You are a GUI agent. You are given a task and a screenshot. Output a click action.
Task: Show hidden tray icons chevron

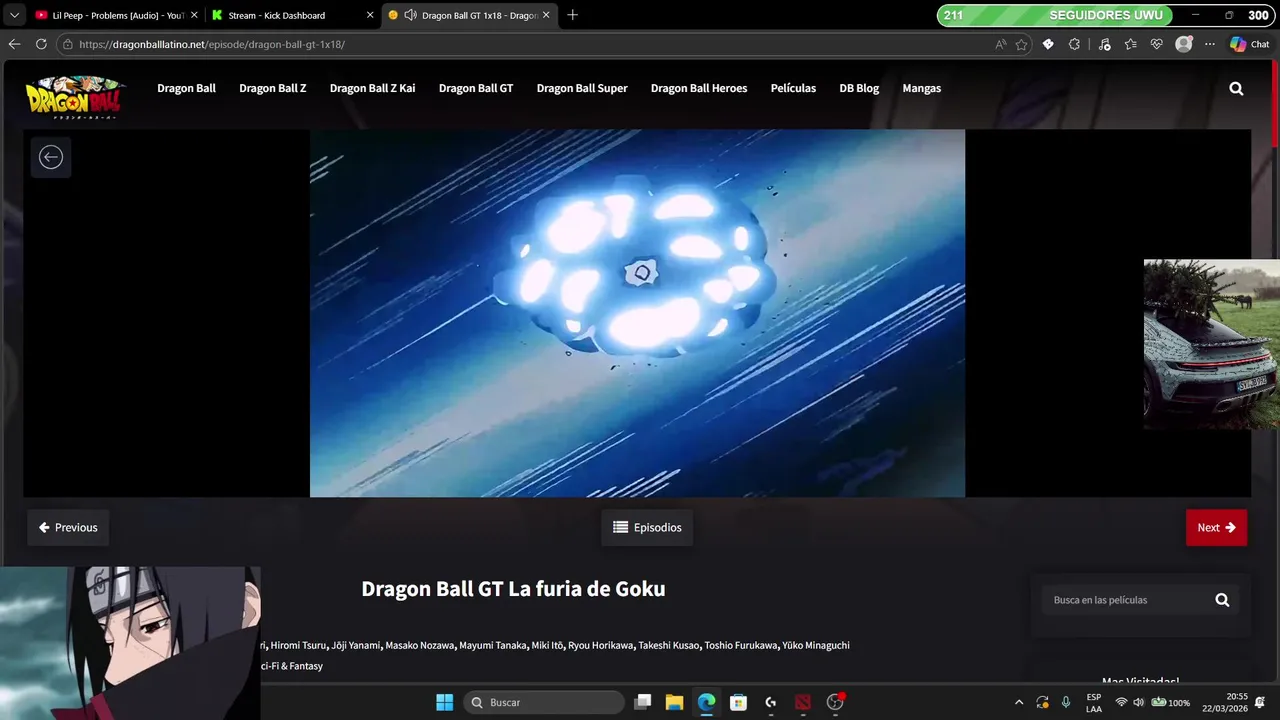1019,702
